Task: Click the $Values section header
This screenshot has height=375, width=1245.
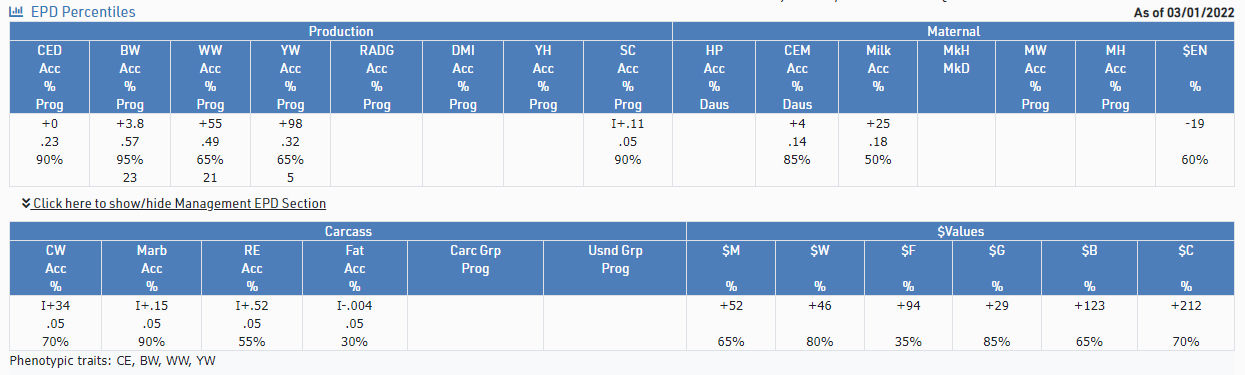Action: click(x=960, y=231)
